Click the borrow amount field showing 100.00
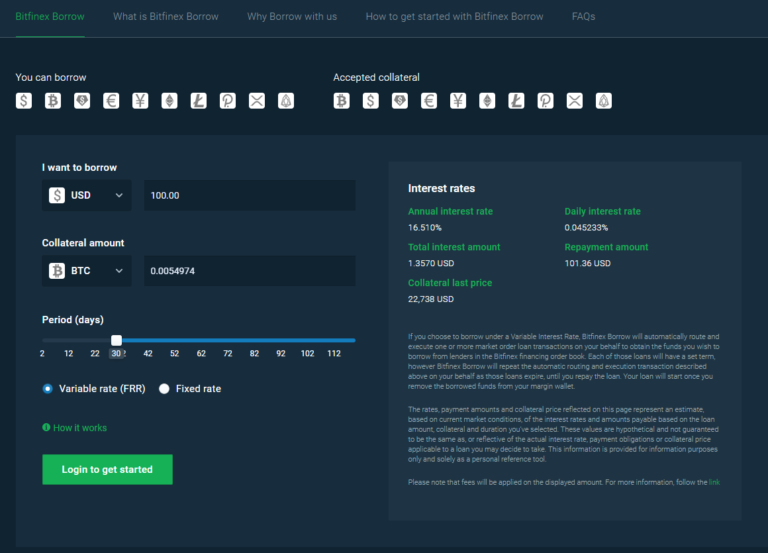 click(x=249, y=195)
